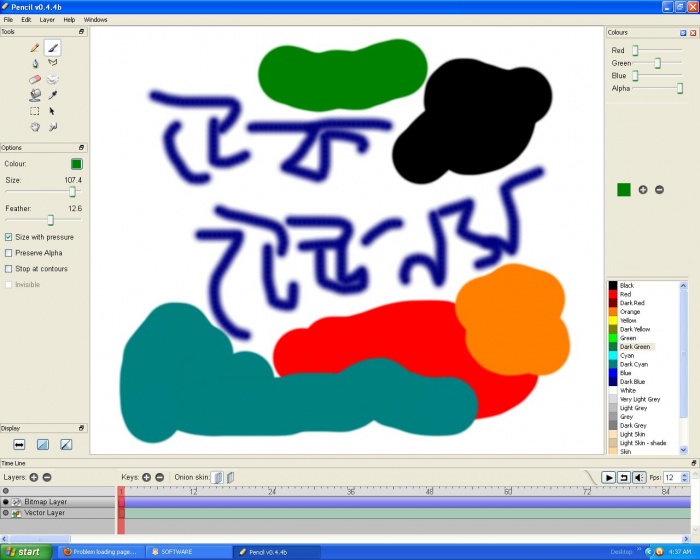Viewport: 700px width, 560px height.
Task: Toggle Vector Layer visibility dot
Action: [x=5, y=513]
